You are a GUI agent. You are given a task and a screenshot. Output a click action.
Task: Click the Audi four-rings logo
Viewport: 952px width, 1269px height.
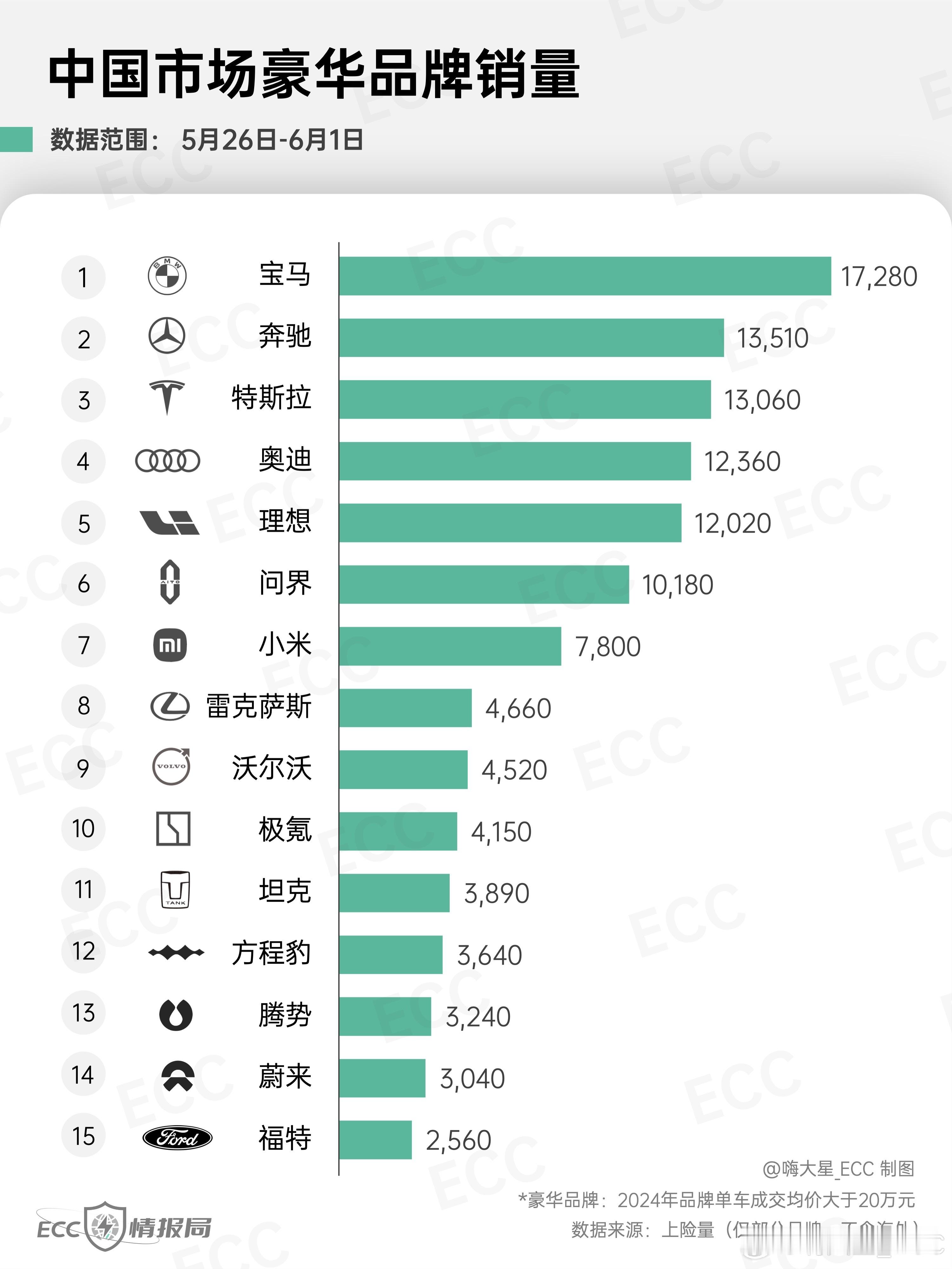point(167,461)
